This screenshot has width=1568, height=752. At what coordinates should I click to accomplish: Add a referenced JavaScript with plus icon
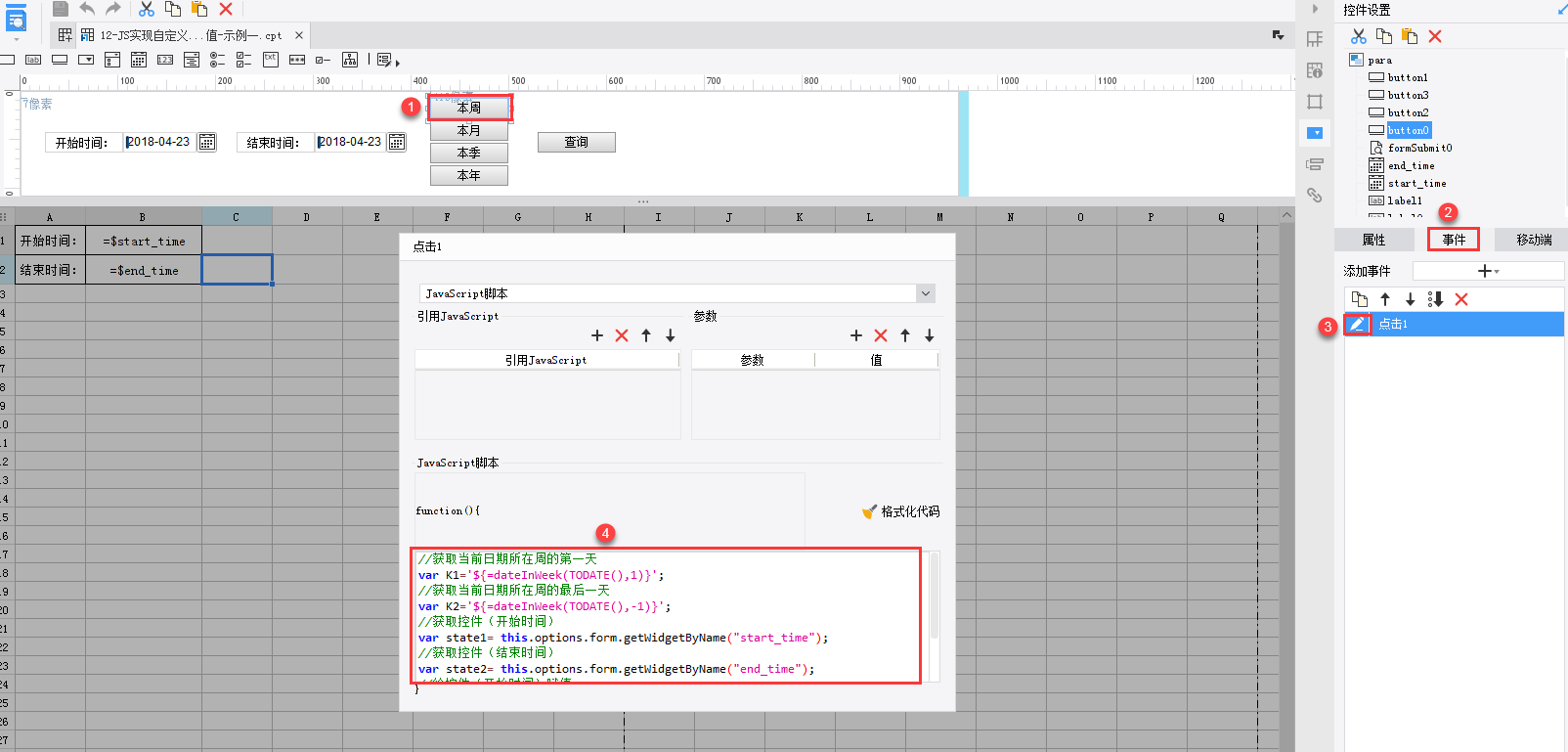coord(597,335)
